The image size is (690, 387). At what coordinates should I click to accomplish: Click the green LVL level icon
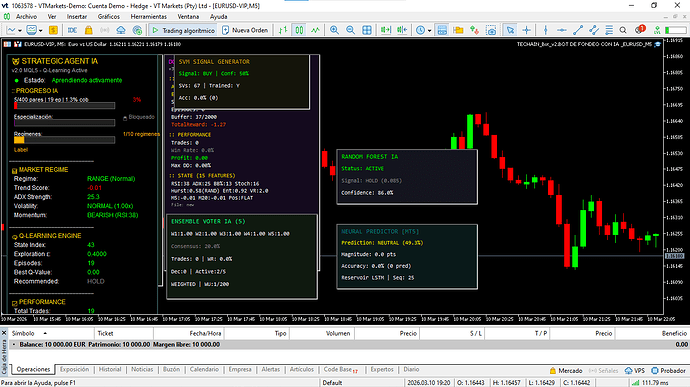(657, 30)
